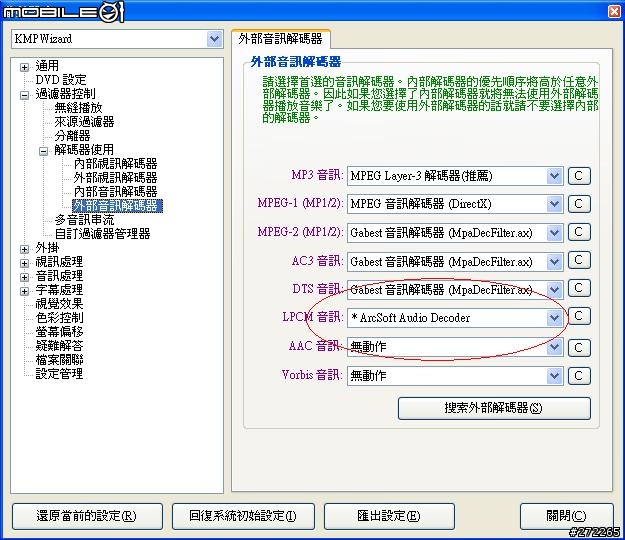Select 檔案關聯 tree item
This screenshot has width=625, height=540.
tap(59, 359)
